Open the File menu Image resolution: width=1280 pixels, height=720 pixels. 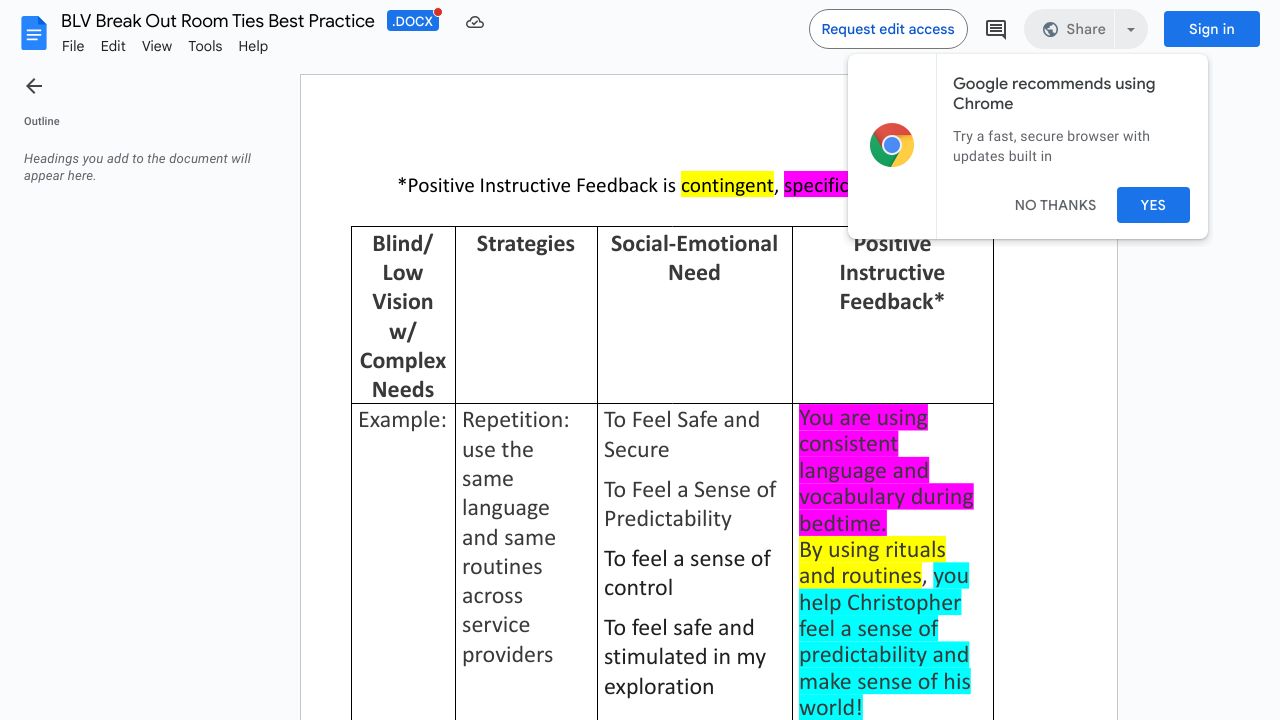[73, 46]
